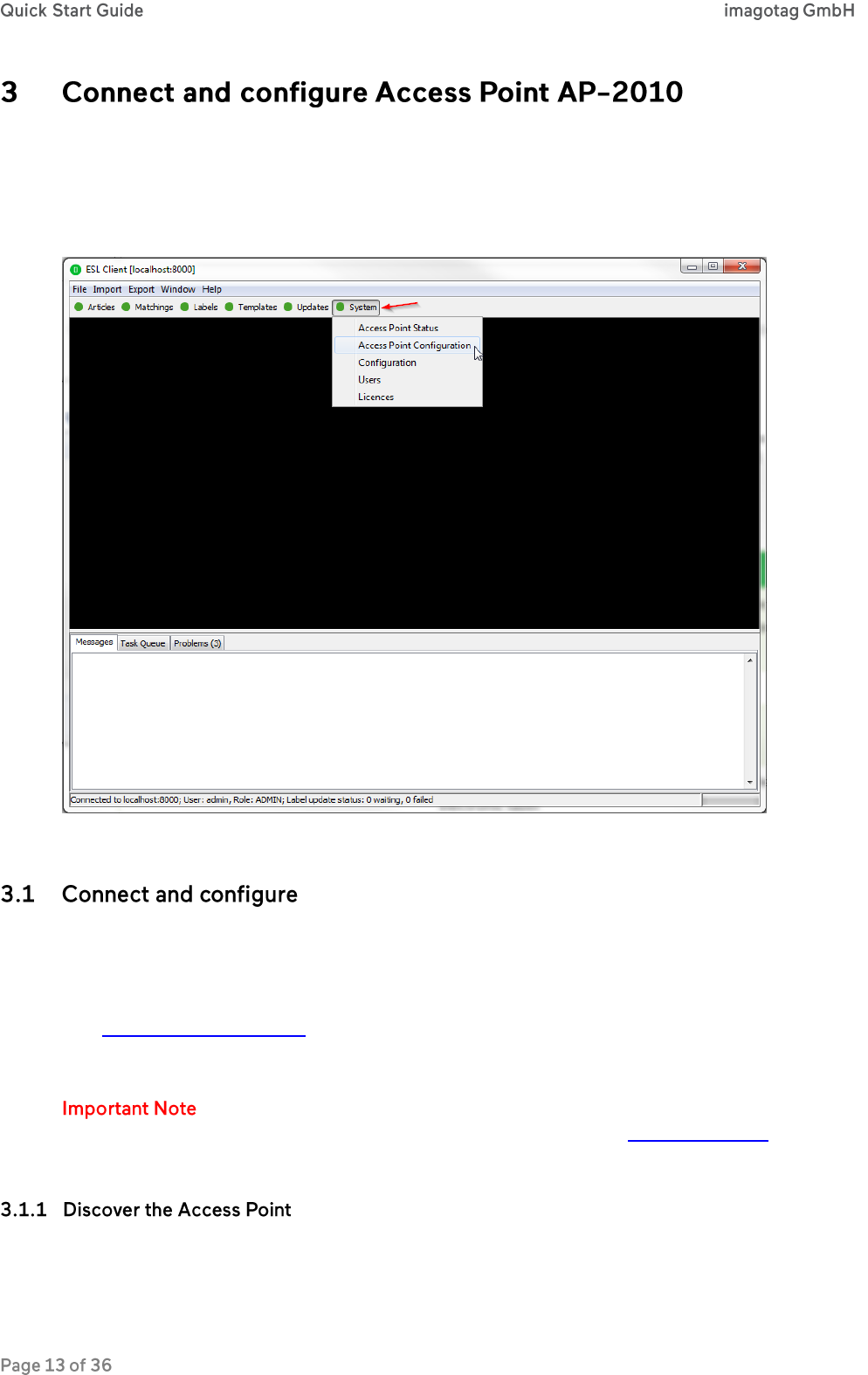Click the messages scrollbar down arrow
Screen dimensions: 868x1375
pos(750,782)
